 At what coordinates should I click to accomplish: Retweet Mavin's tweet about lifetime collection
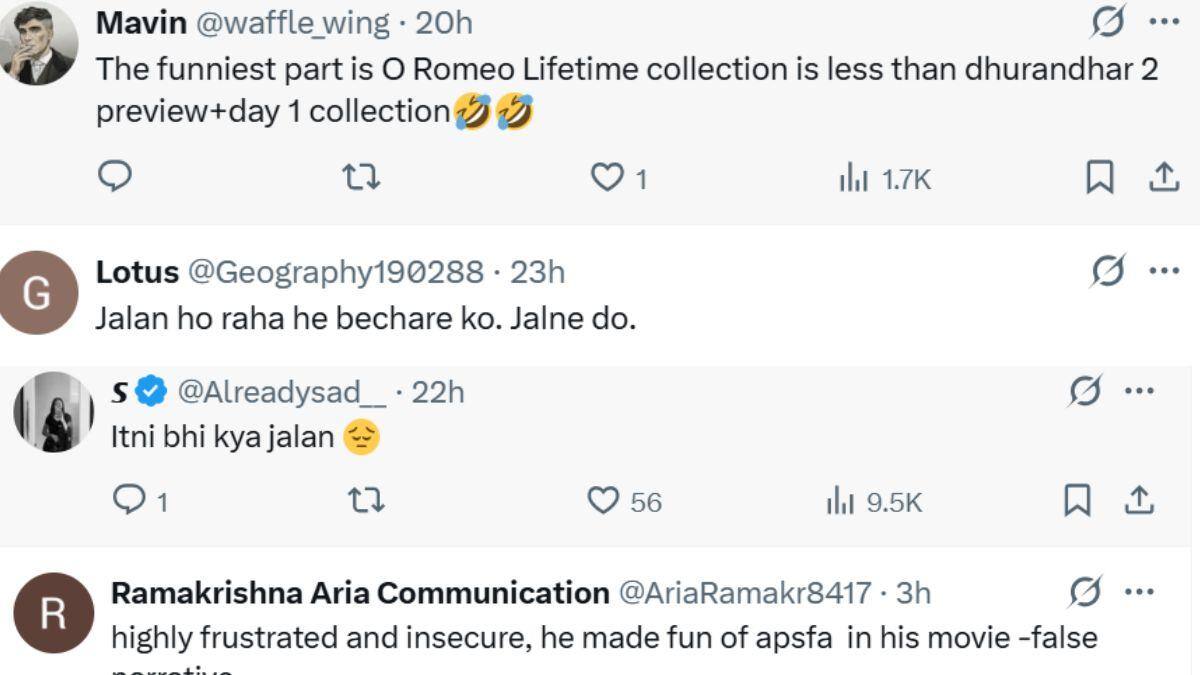pos(361,178)
